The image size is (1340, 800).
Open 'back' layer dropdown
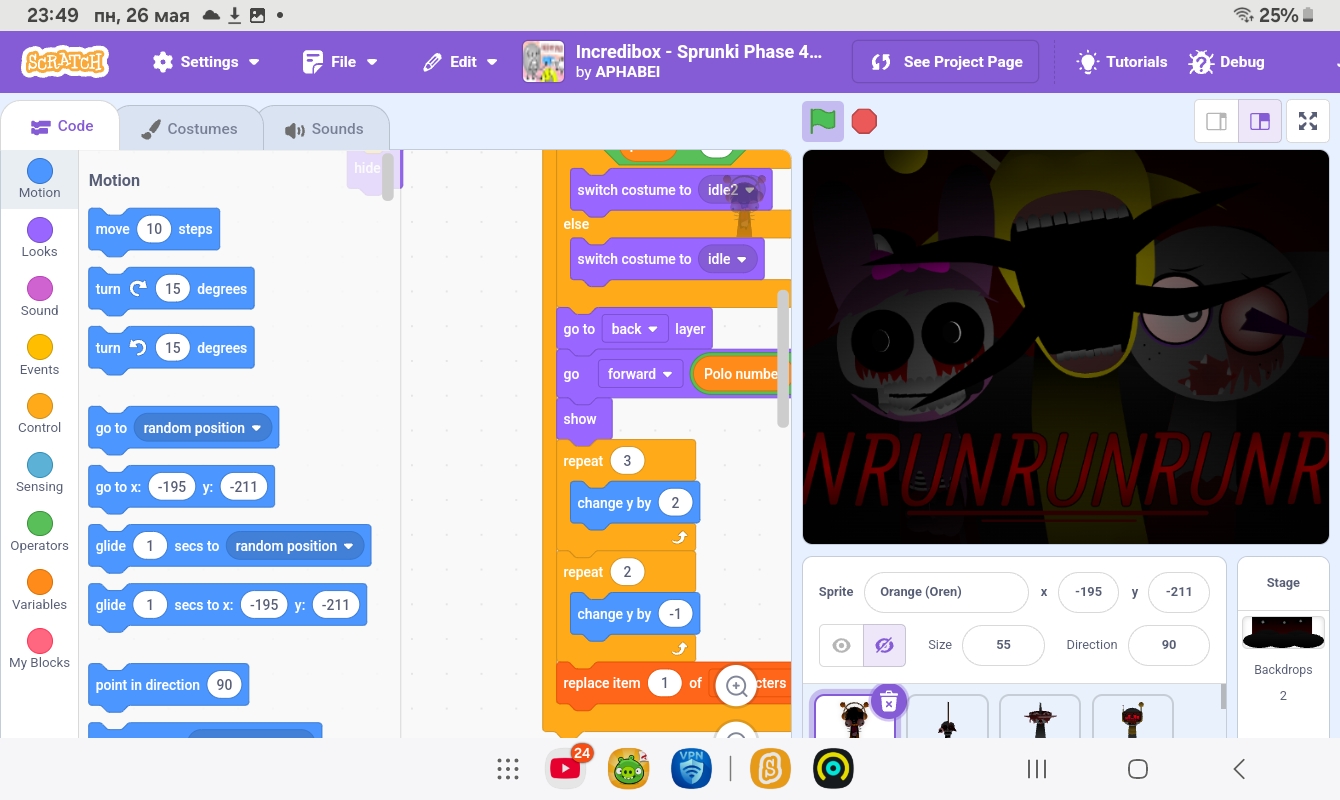[635, 329]
